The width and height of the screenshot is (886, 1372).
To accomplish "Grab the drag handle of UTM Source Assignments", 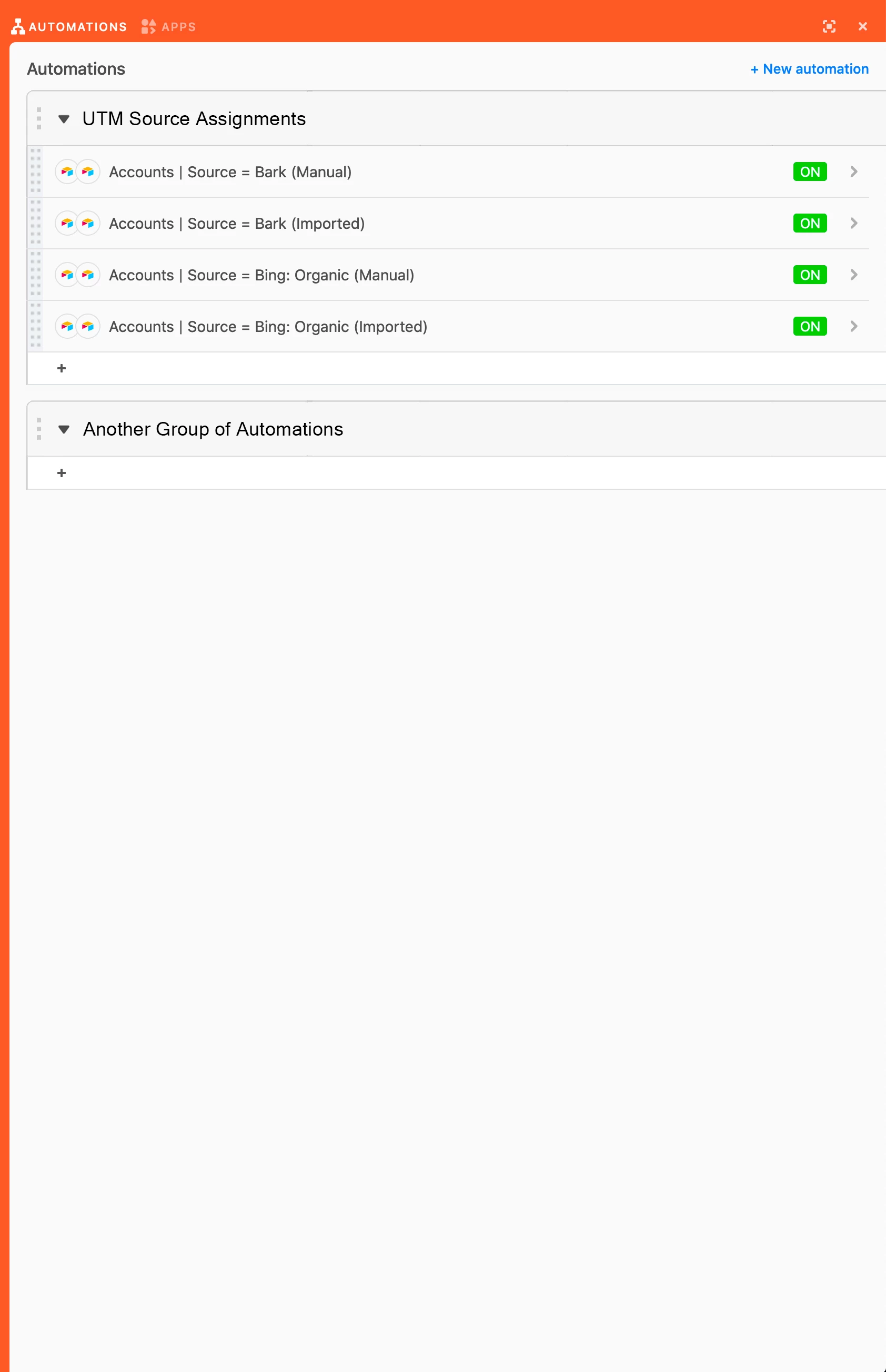I will [38, 118].
